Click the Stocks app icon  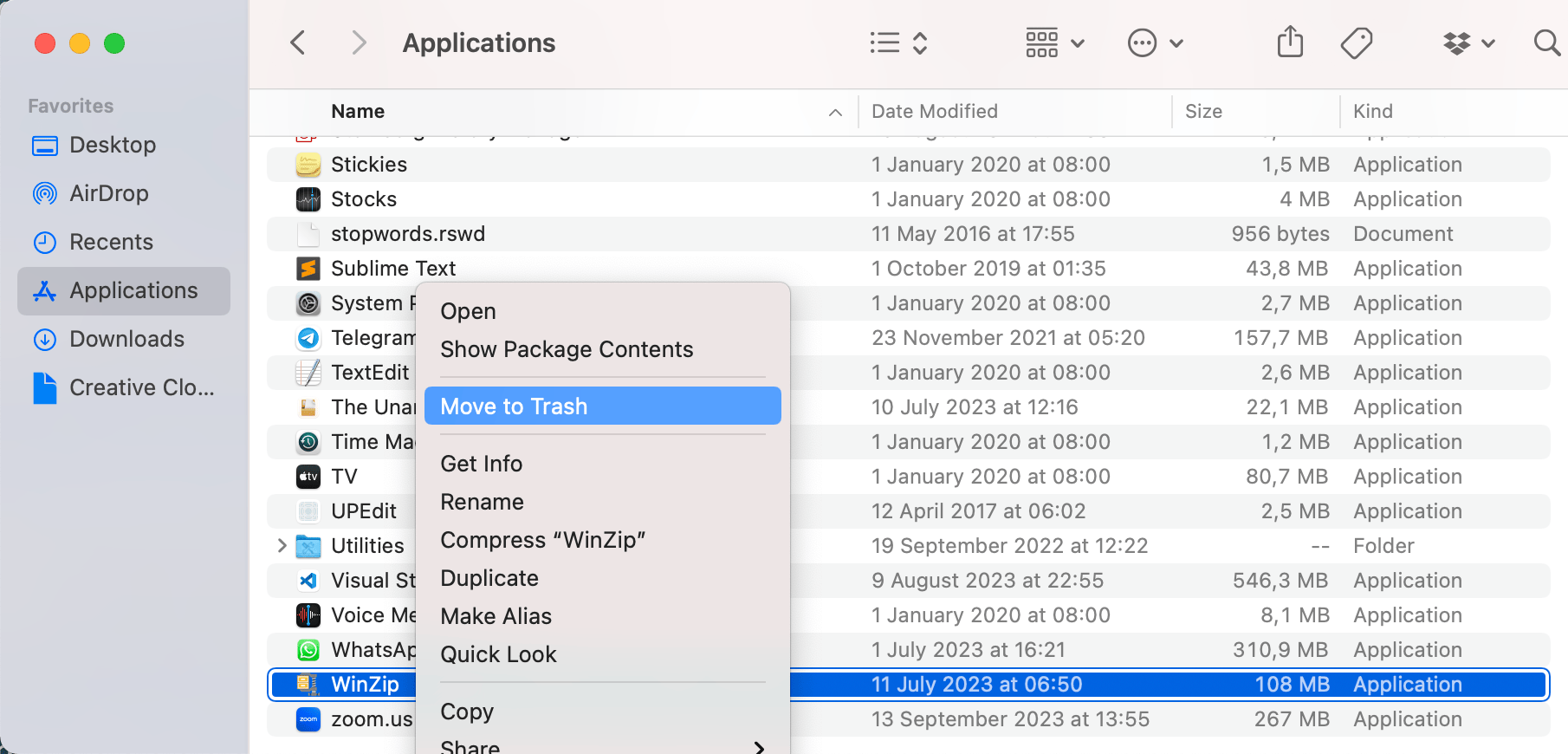click(x=308, y=199)
